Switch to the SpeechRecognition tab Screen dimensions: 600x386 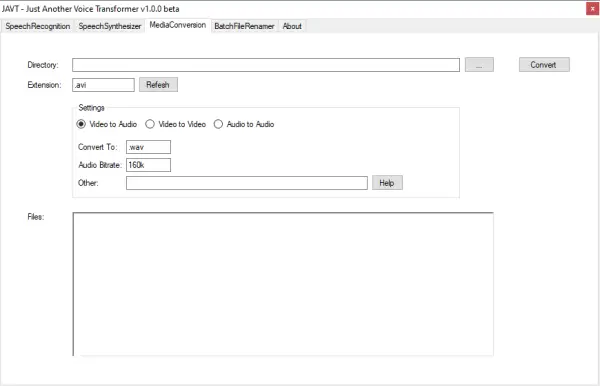coord(38,26)
